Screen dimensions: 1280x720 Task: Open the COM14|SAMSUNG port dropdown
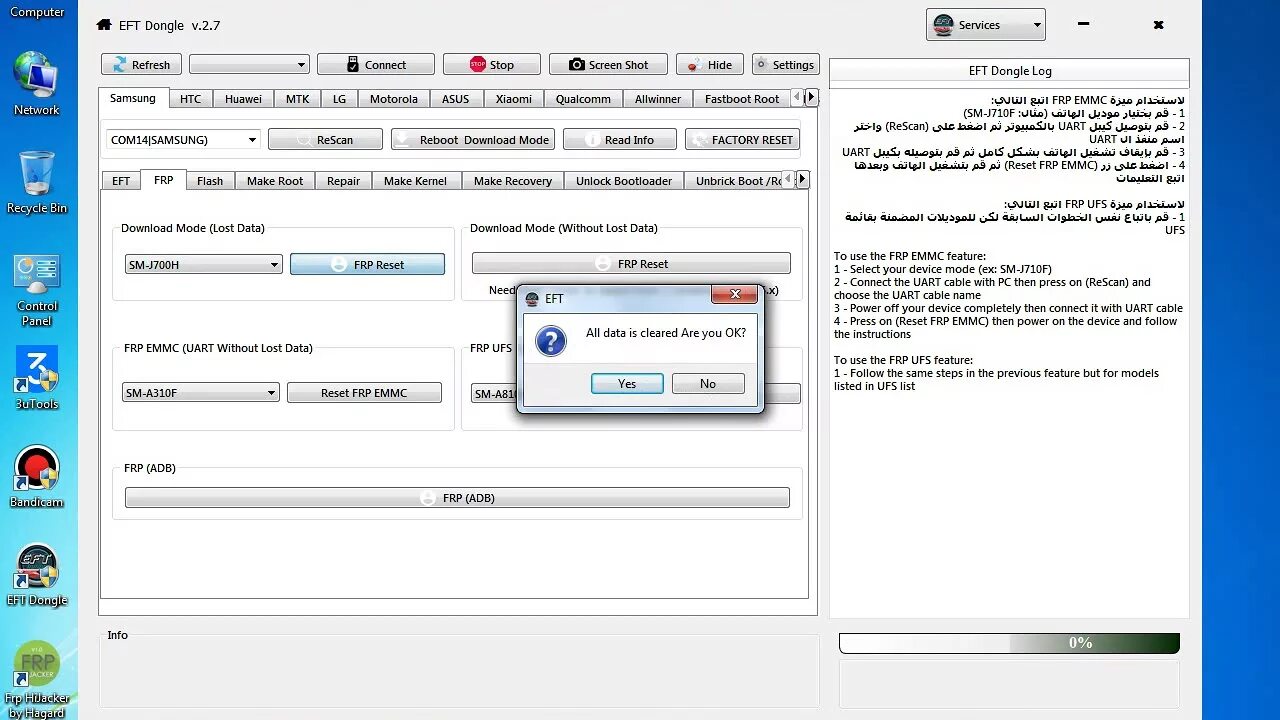click(x=183, y=140)
